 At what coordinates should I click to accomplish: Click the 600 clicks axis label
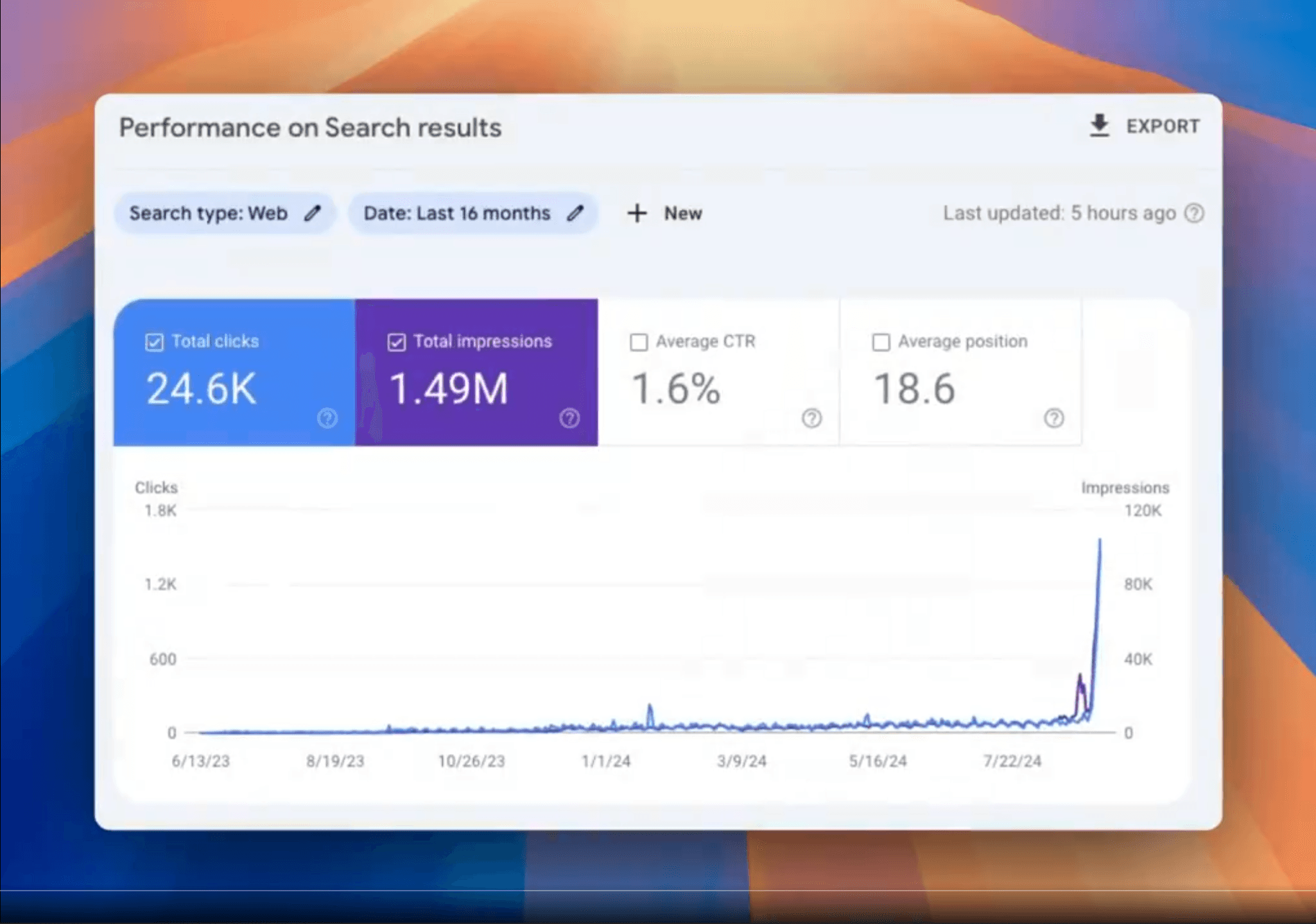163,659
